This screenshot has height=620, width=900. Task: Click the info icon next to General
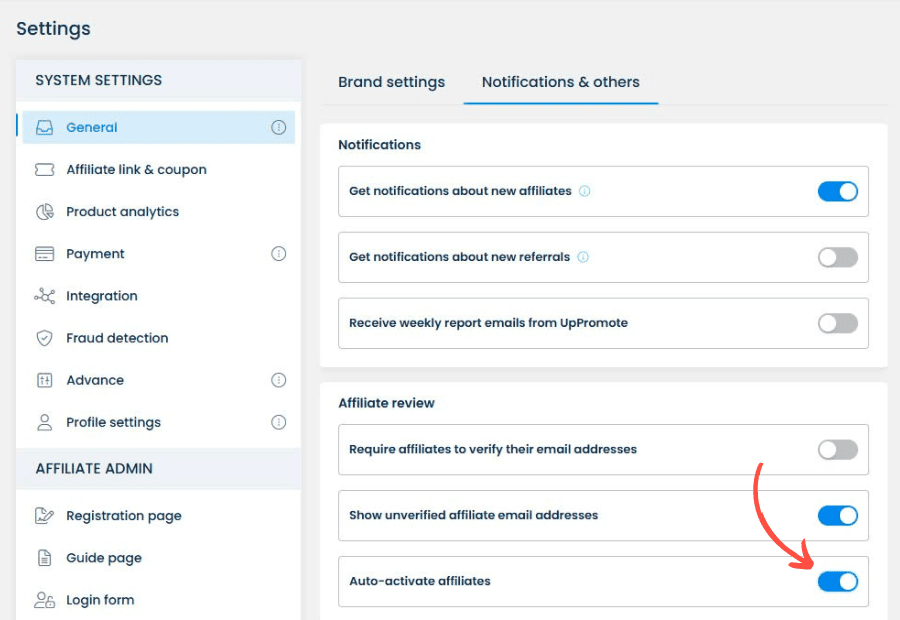click(x=278, y=127)
